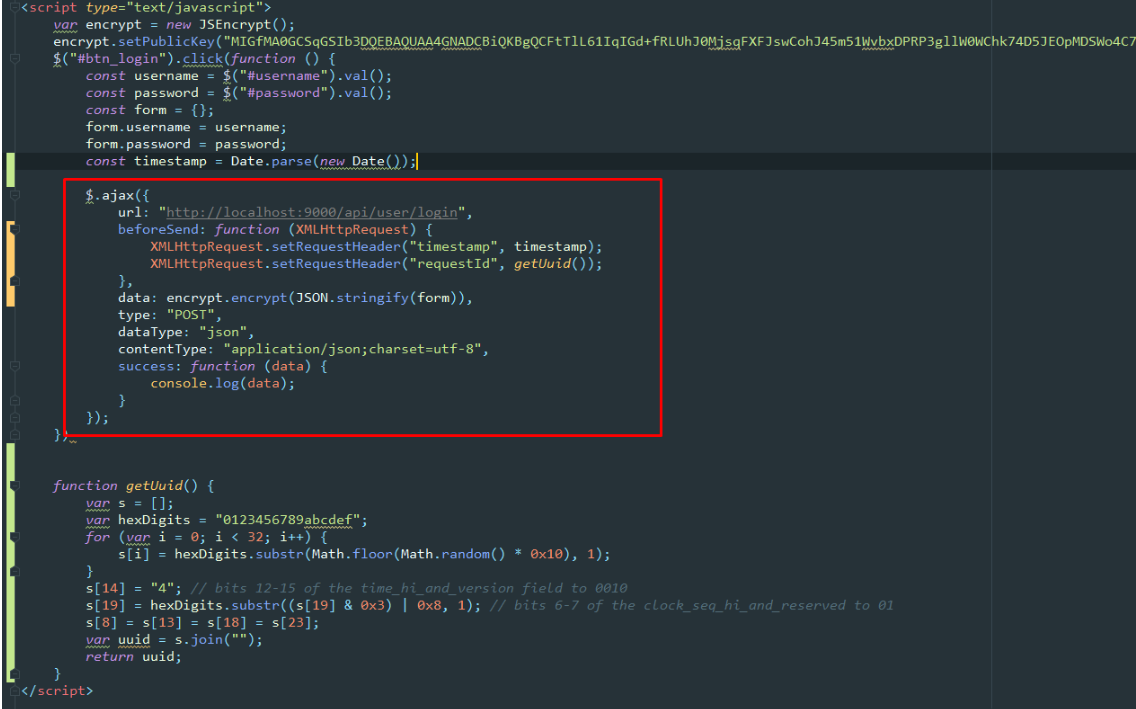Click the 'var s = [];' declaration
This screenshot has height=709, width=1136.
[130, 503]
